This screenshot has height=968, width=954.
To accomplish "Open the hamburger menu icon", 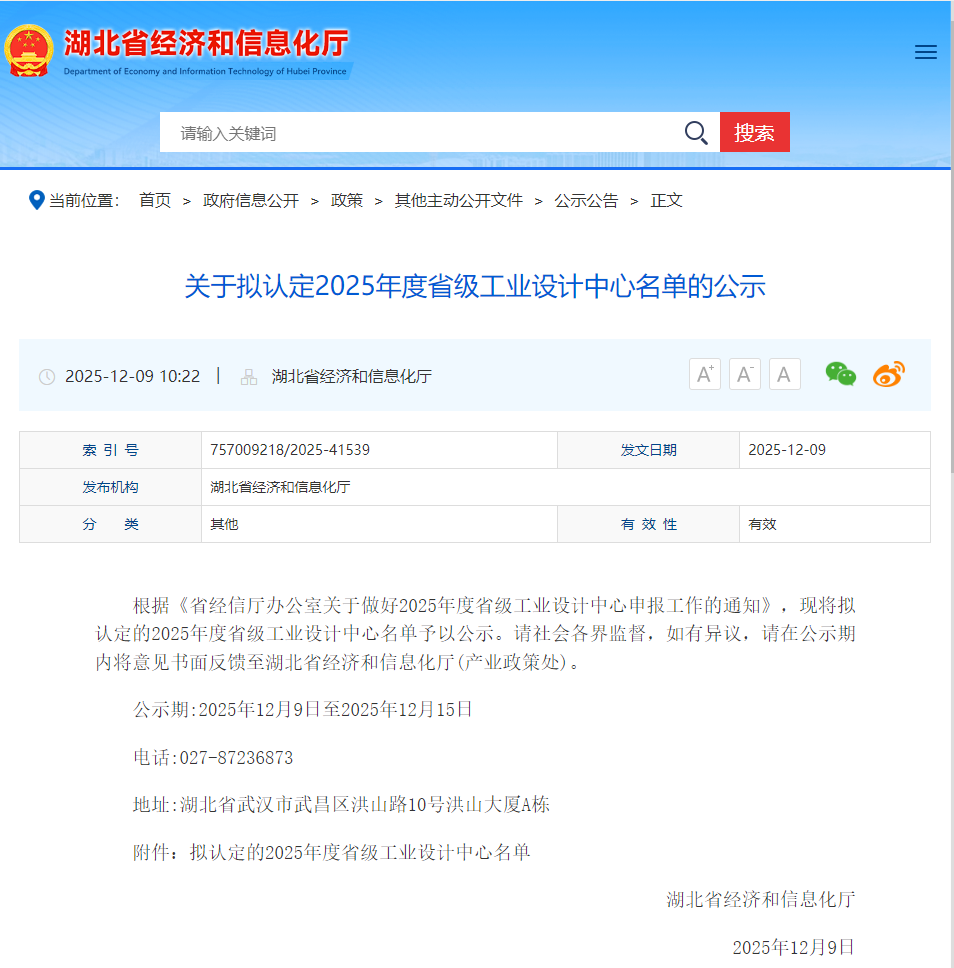I will [925, 53].
